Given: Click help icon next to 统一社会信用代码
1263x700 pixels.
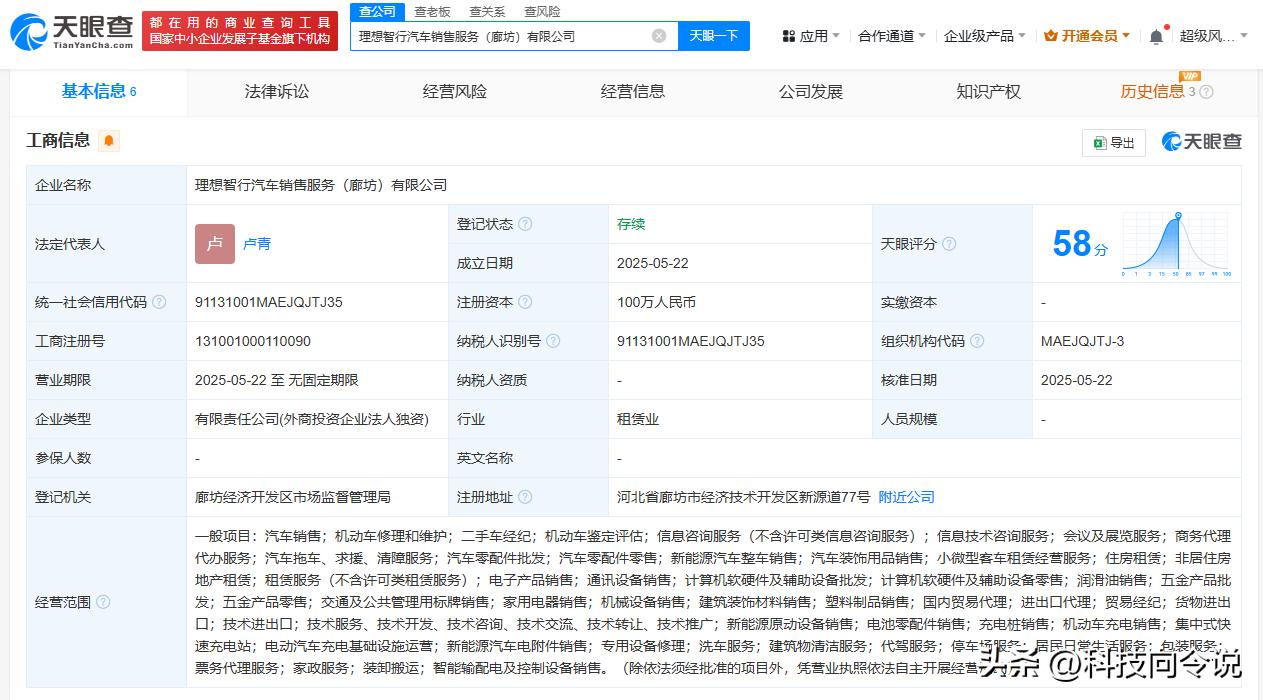Looking at the screenshot, I should [x=159, y=302].
